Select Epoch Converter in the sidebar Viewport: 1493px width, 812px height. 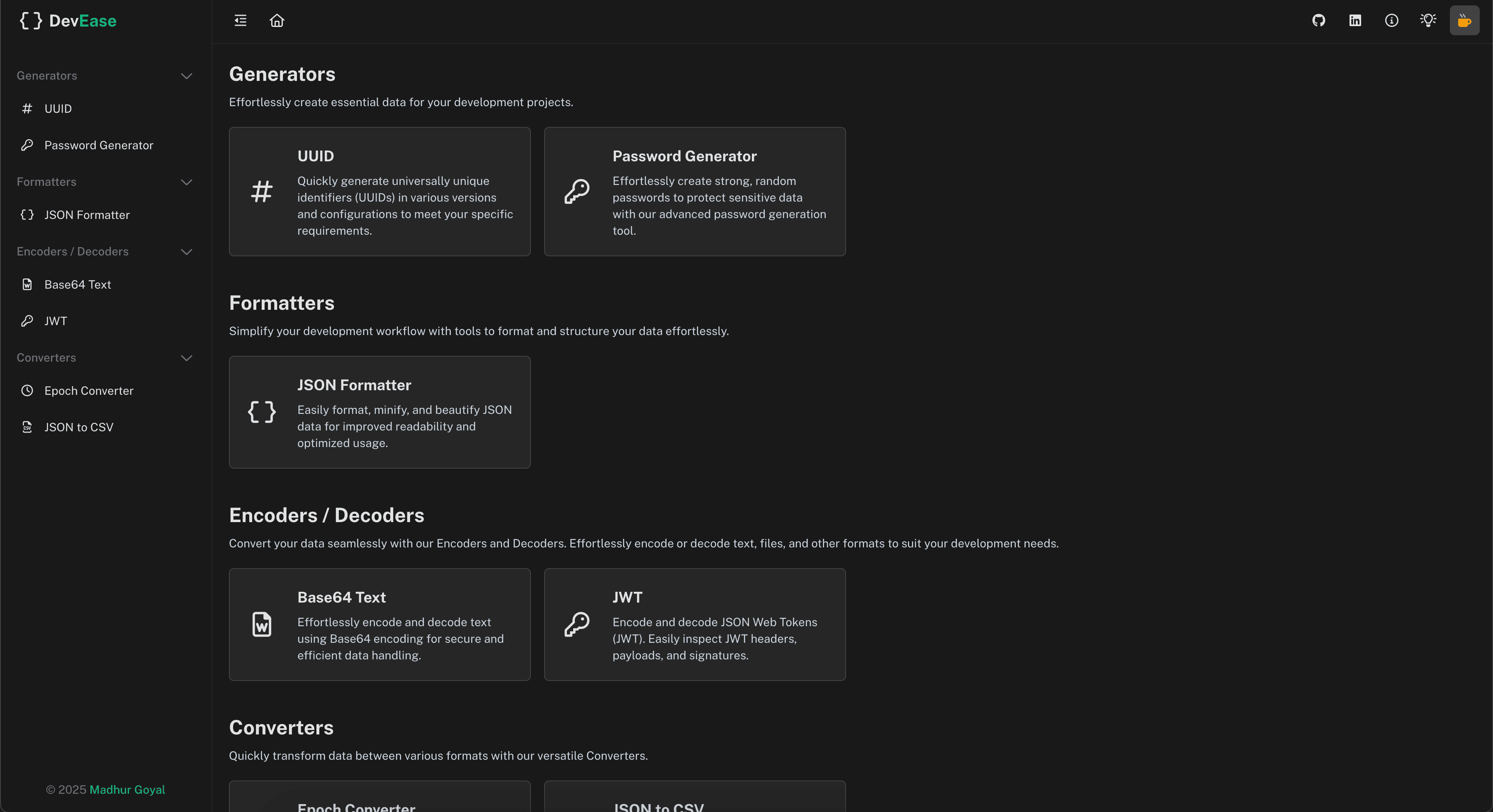(x=89, y=391)
